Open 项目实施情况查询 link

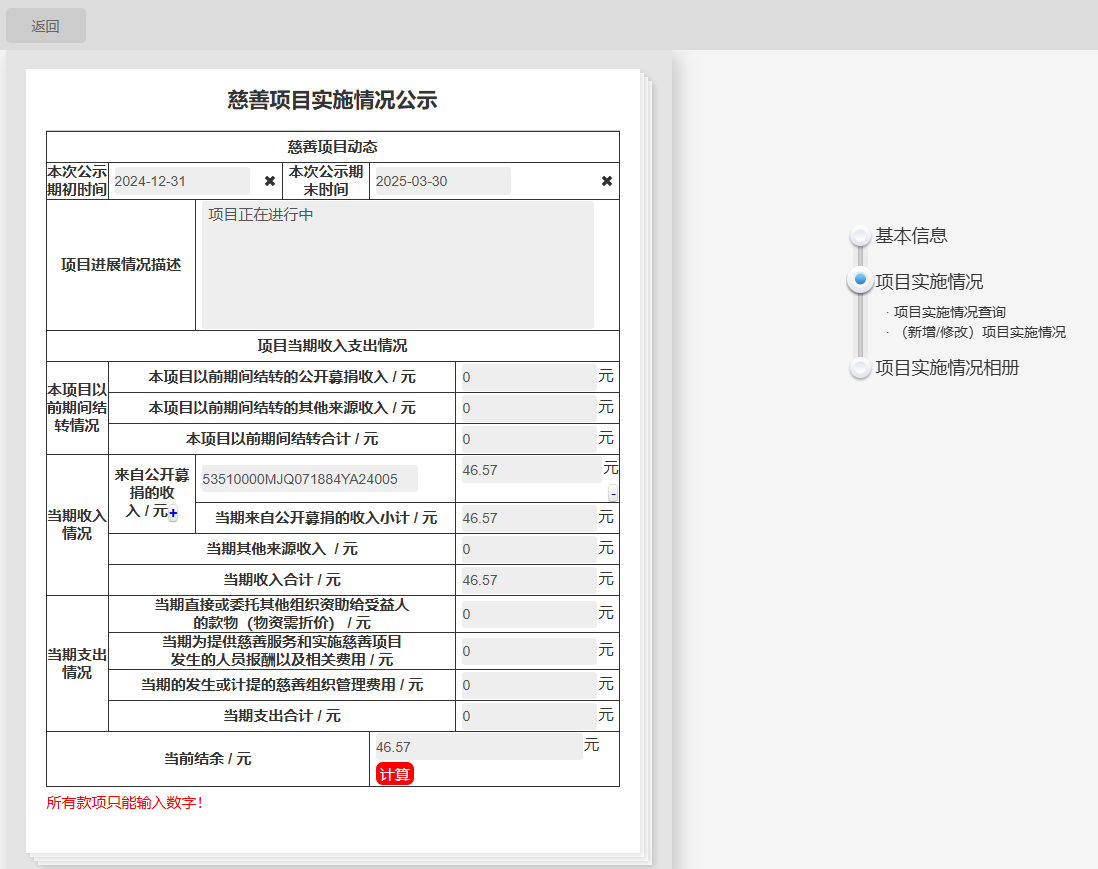click(x=949, y=312)
